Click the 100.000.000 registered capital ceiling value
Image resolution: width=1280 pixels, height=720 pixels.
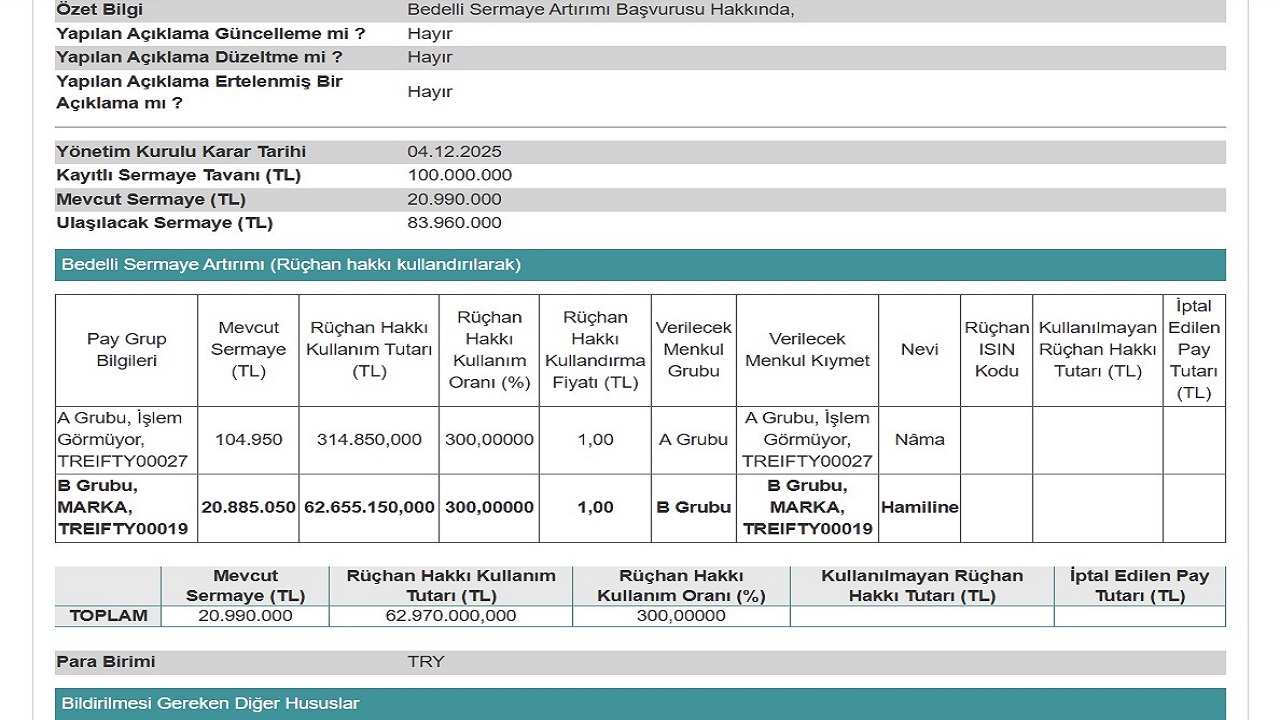(x=459, y=175)
